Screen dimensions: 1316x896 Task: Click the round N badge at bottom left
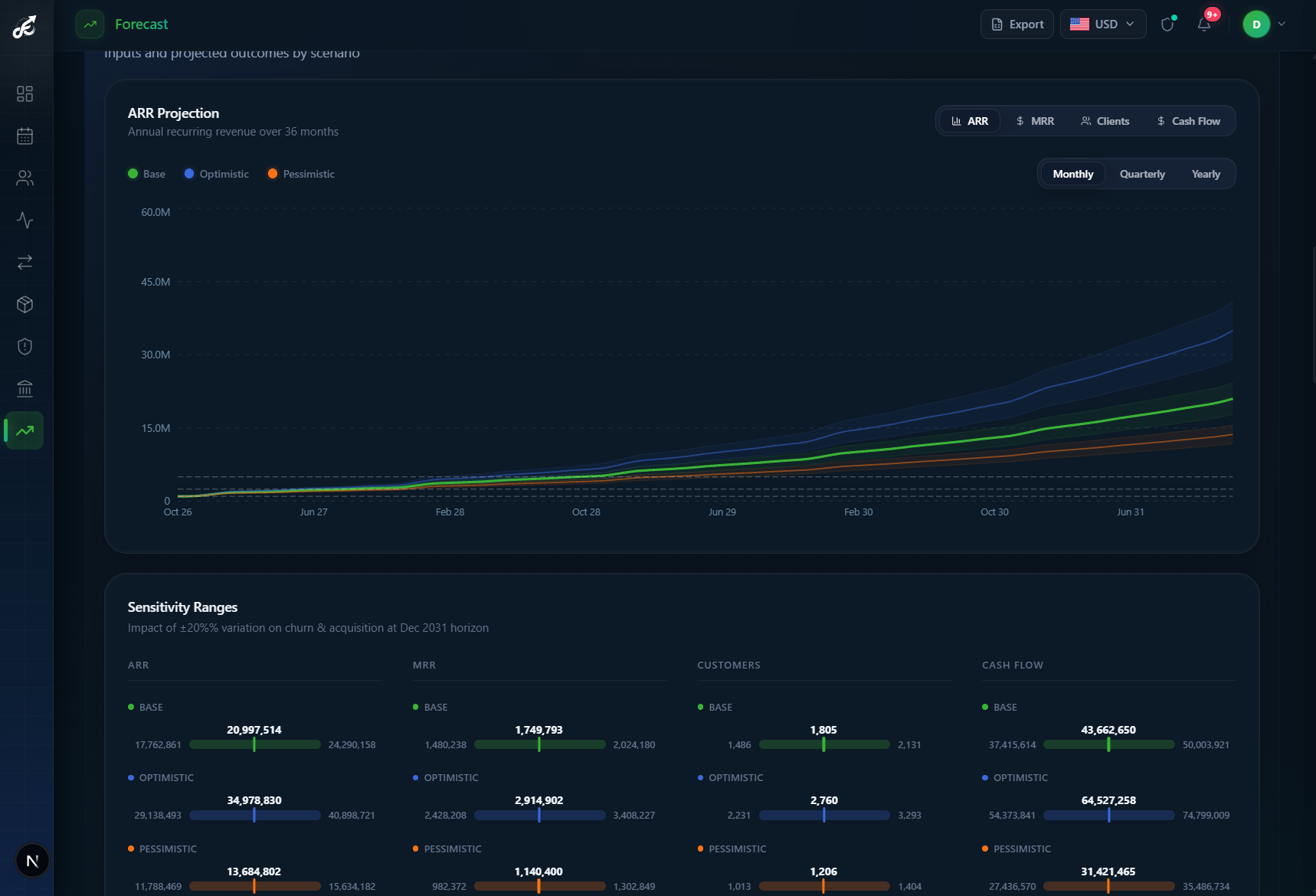coord(32,861)
